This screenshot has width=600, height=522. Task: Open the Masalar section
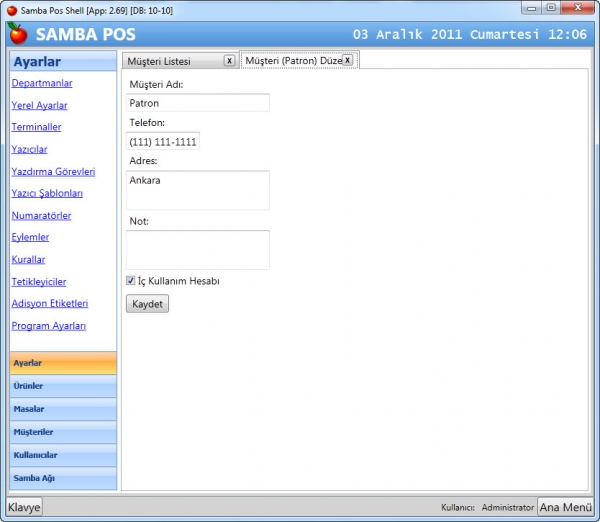[64, 409]
